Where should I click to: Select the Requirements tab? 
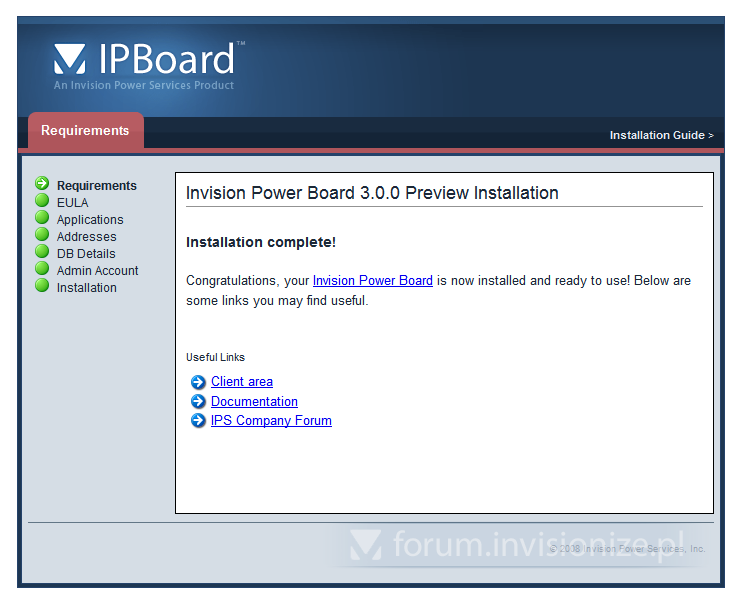85,131
